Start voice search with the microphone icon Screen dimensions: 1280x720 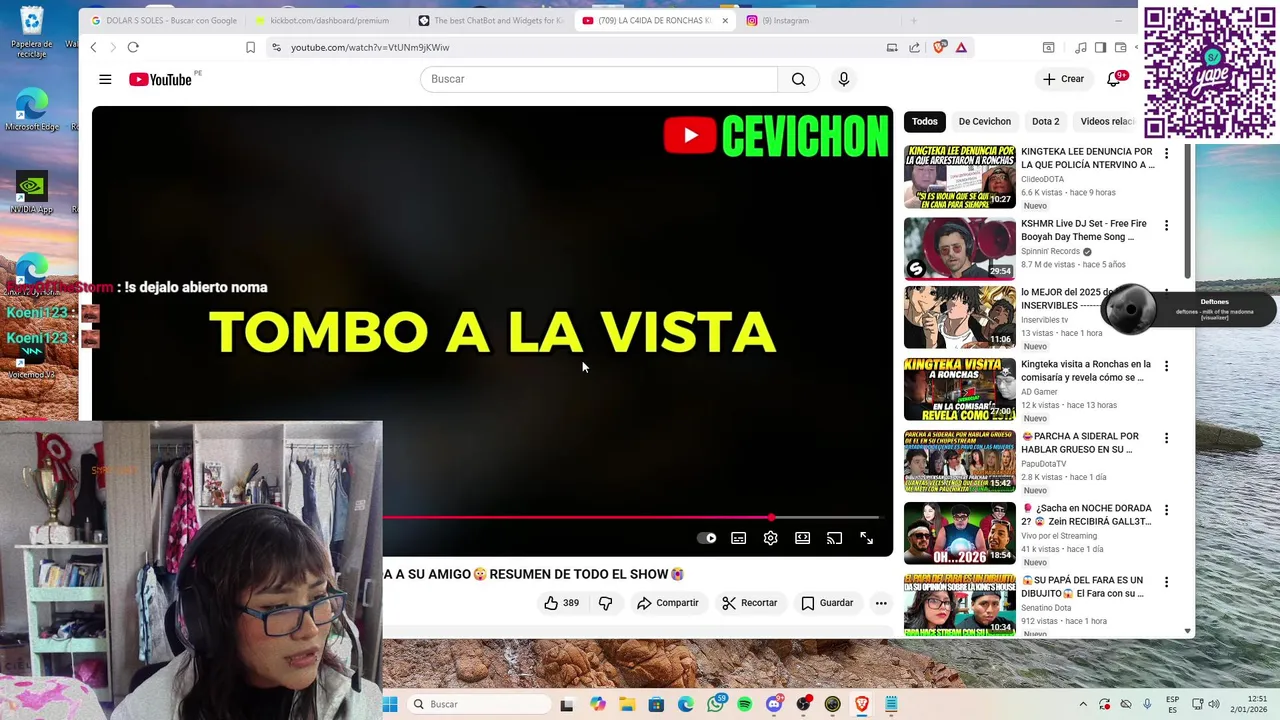(844, 79)
